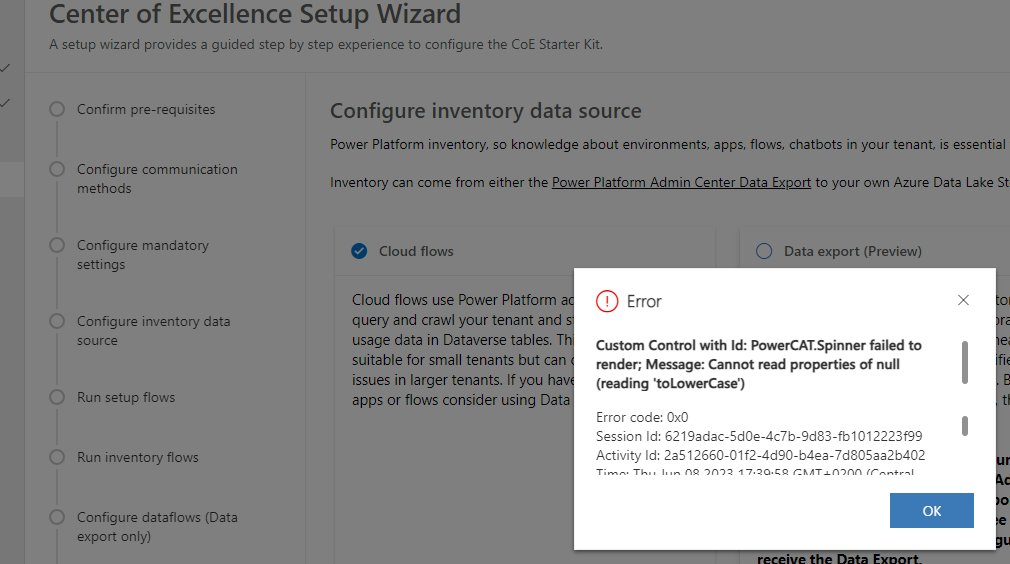Open Configure dataflows (Data export only) step
Viewport: 1010px width, 564px height.
click(157, 527)
